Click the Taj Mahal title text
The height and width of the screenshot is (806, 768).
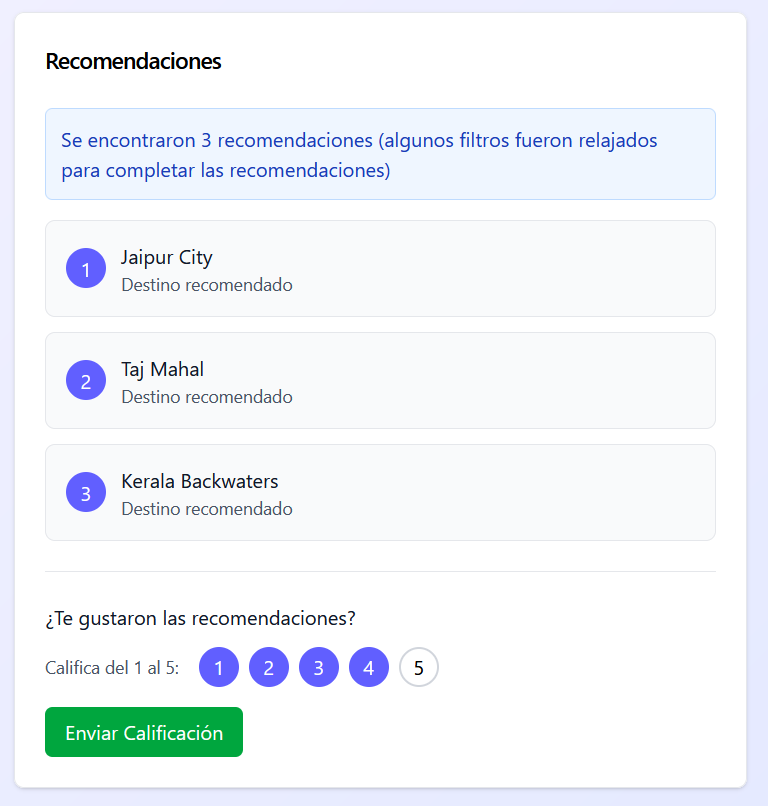(162, 370)
